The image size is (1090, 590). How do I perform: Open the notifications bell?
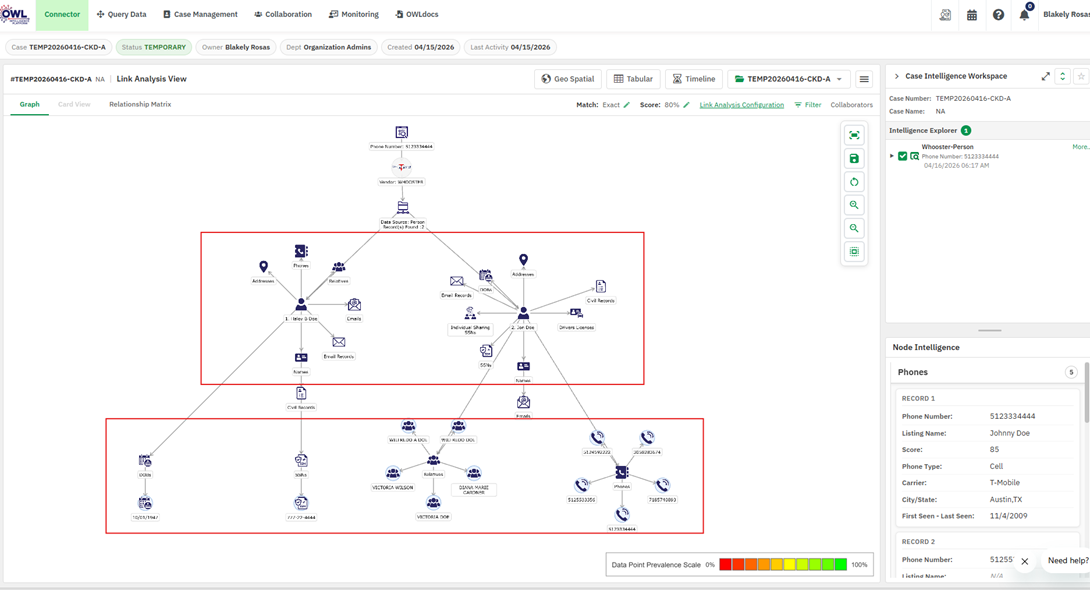click(x=1025, y=15)
